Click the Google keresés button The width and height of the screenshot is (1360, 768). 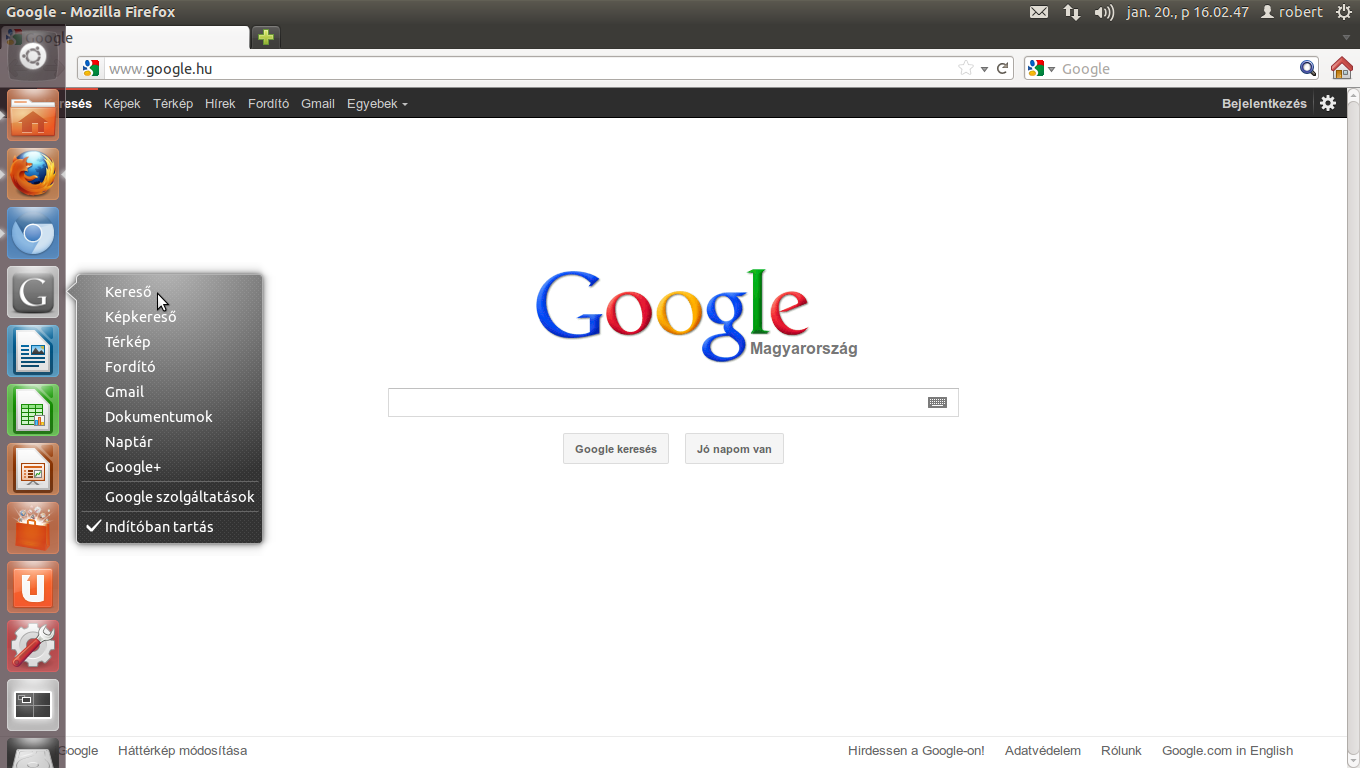pyautogui.click(x=616, y=449)
